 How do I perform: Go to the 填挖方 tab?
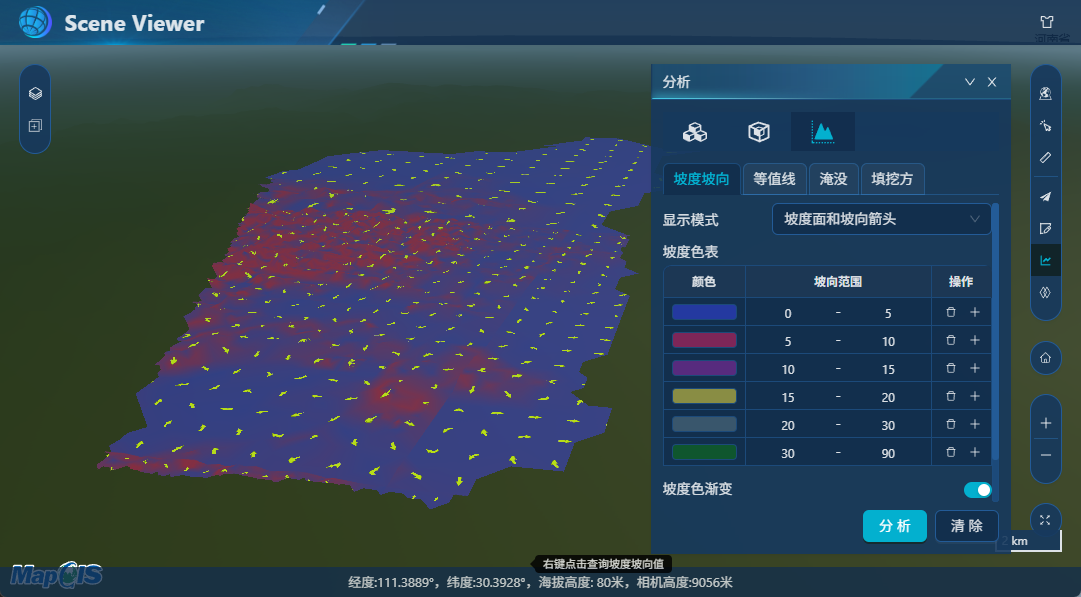[x=891, y=179]
